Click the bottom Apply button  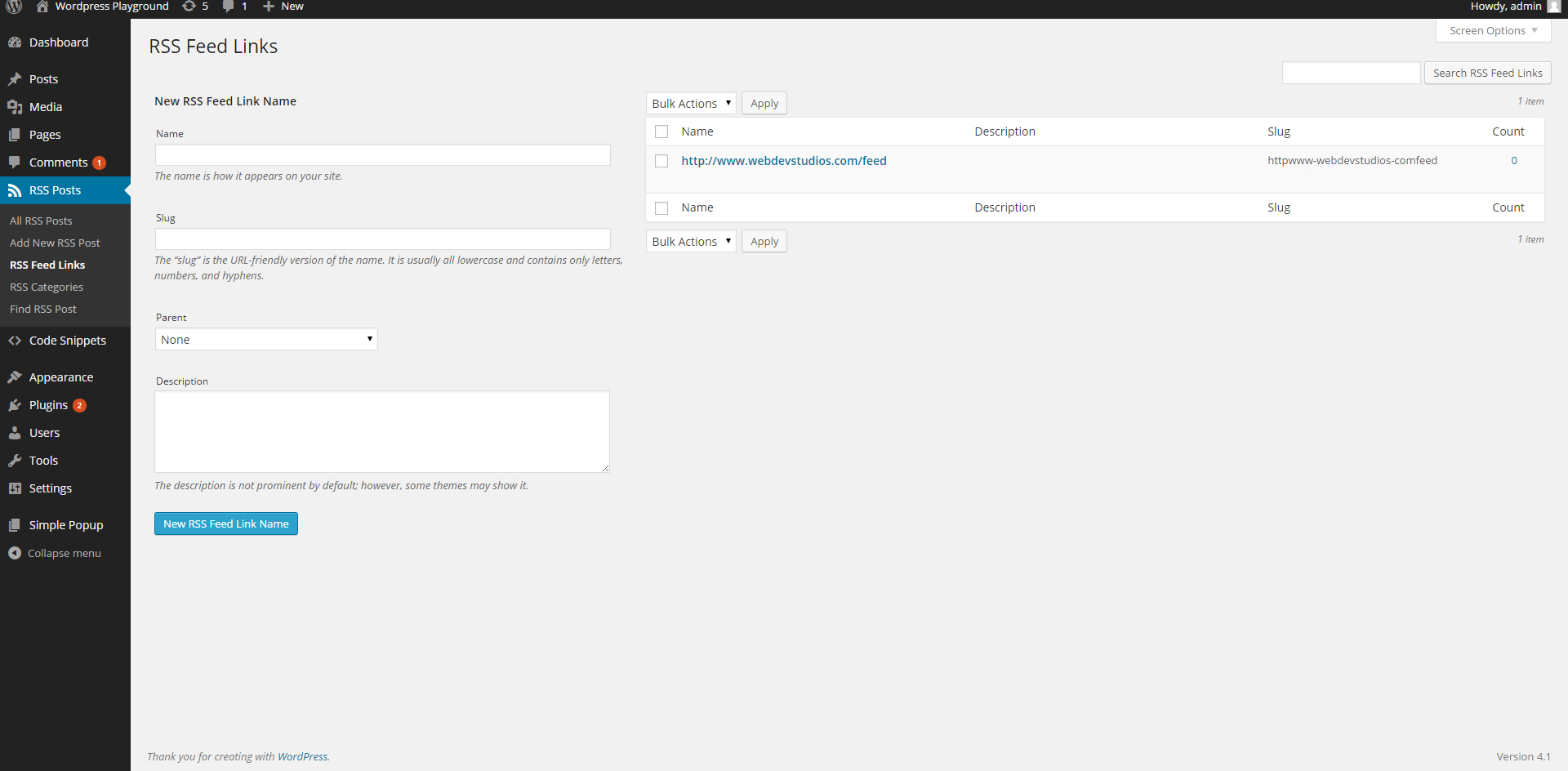(764, 242)
